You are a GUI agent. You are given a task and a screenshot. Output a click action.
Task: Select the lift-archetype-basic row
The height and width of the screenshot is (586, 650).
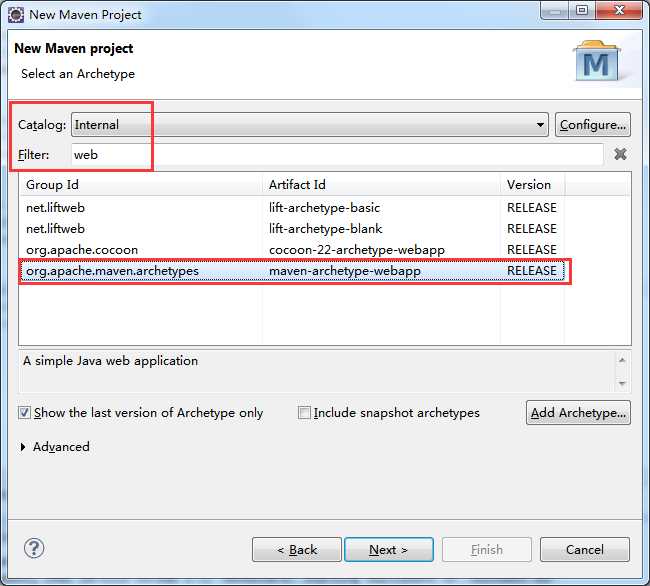coord(292,208)
